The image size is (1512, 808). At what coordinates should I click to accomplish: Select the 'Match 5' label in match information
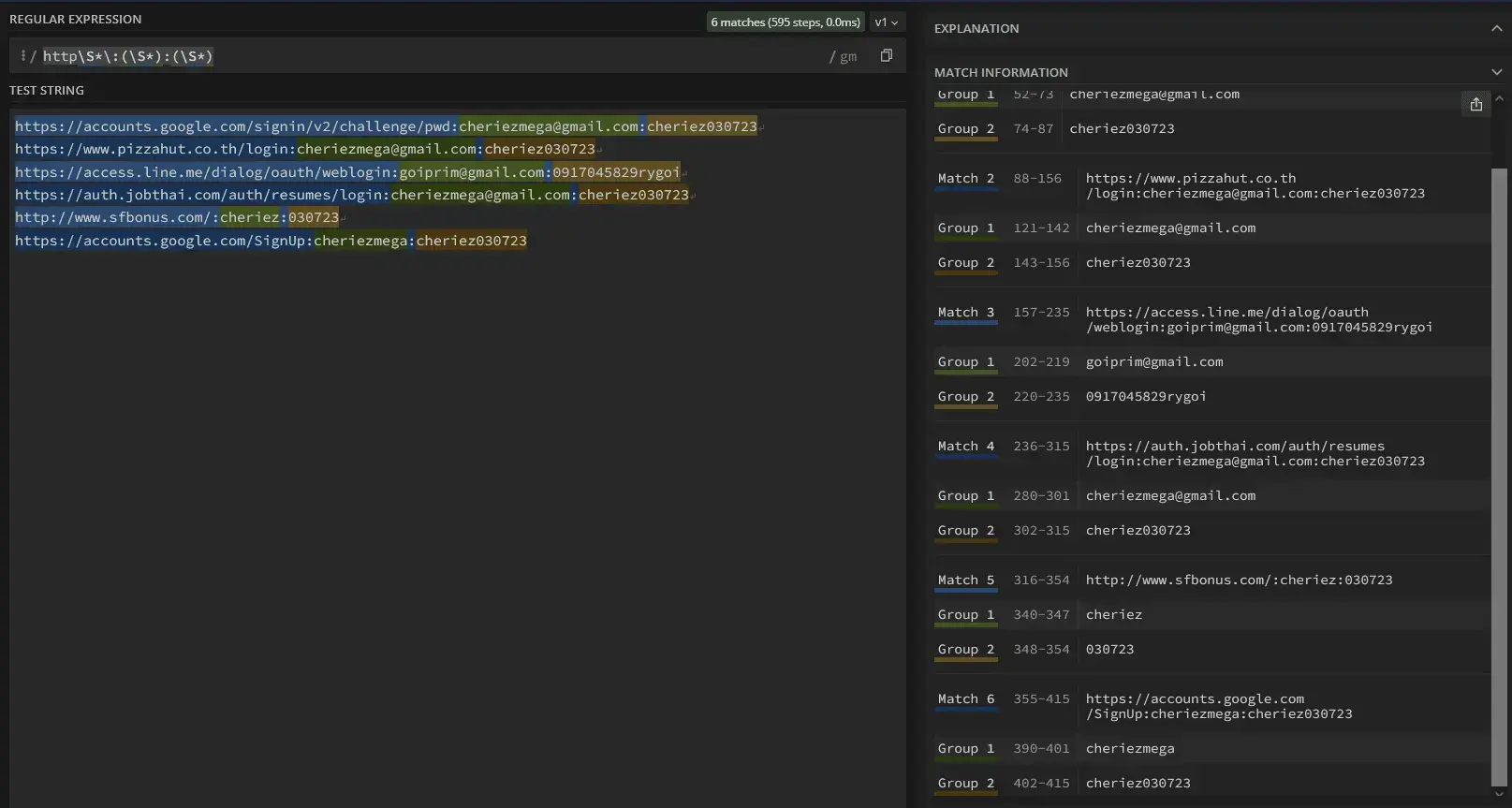pos(966,580)
